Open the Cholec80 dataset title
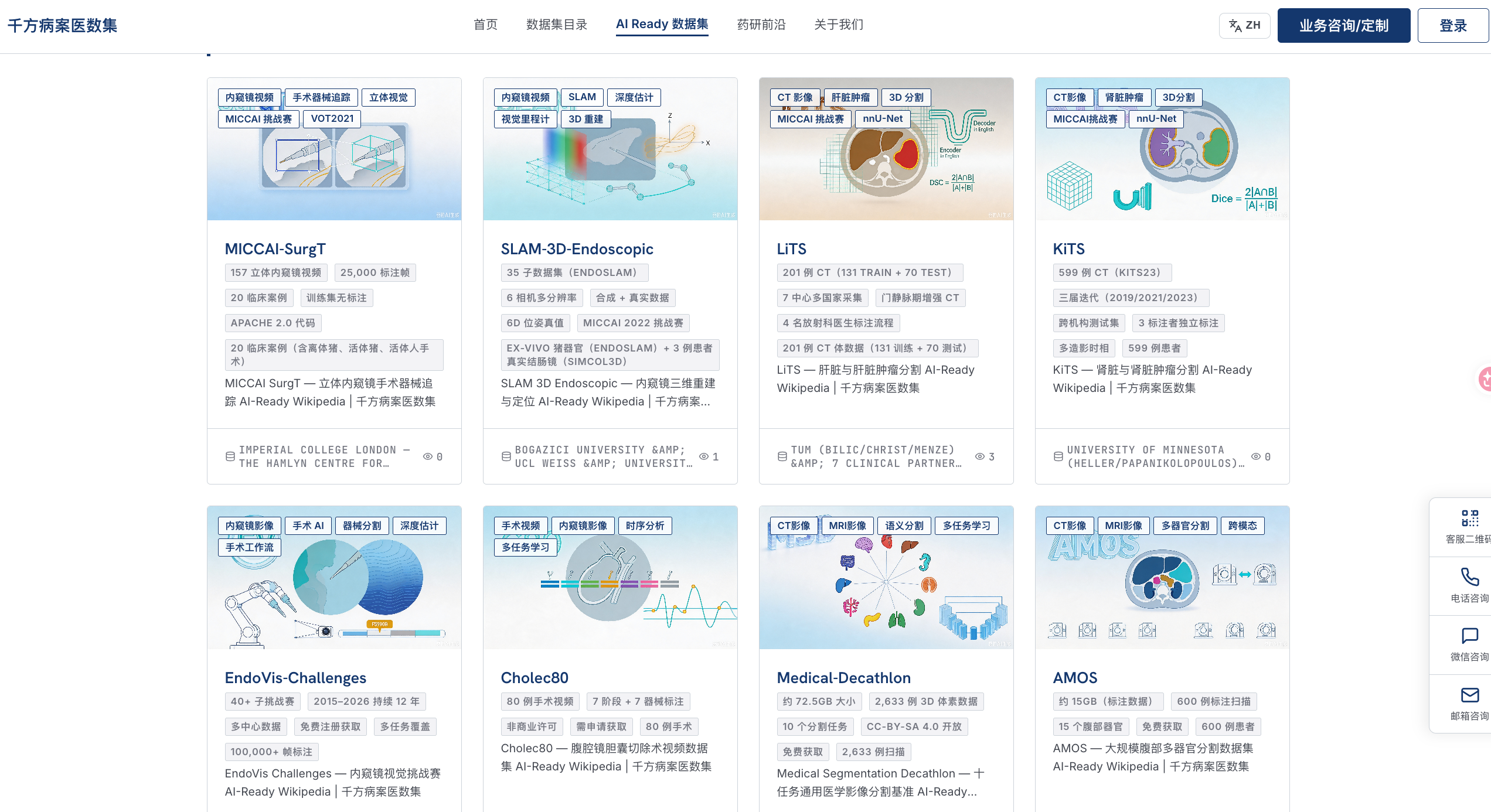This screenshot has width=1491, height=812. coord(535,678)
